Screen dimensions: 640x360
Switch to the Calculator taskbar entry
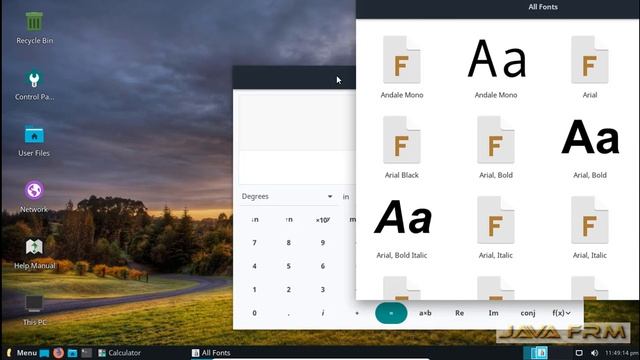point(120,353)
